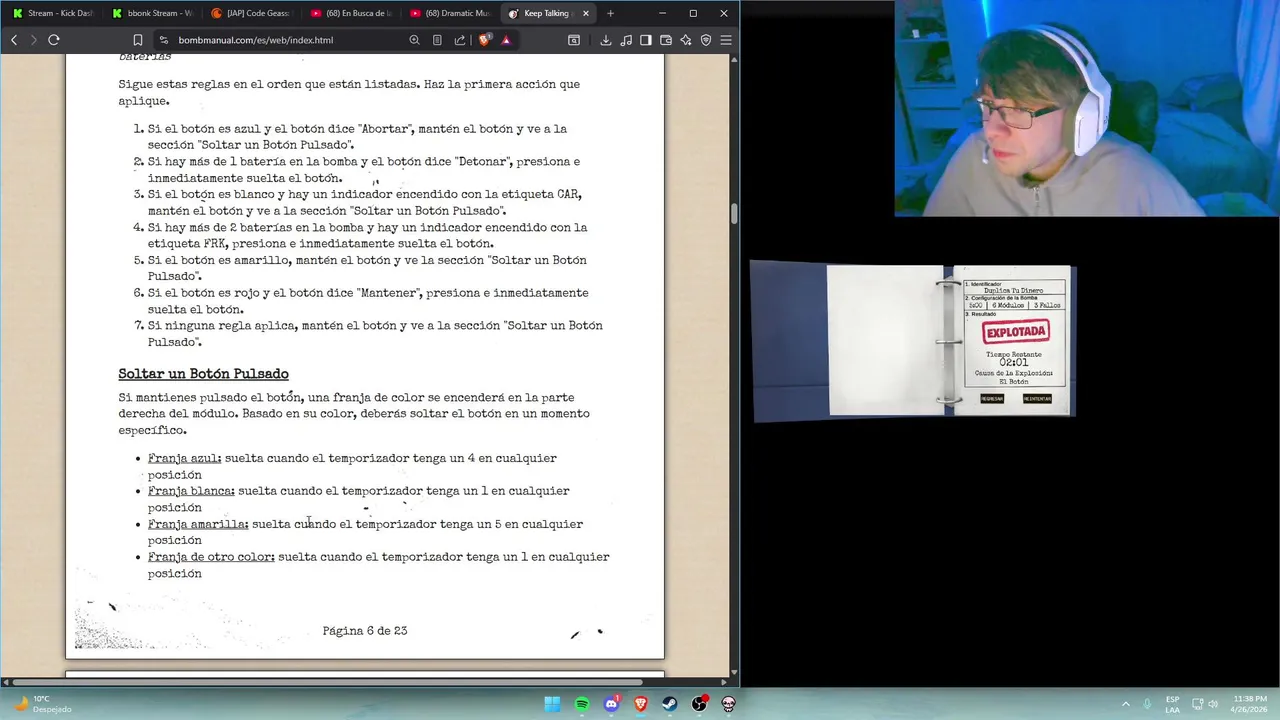Reload the bombmanual page
The image size is (1280, 720).
[x=54, y=40]
